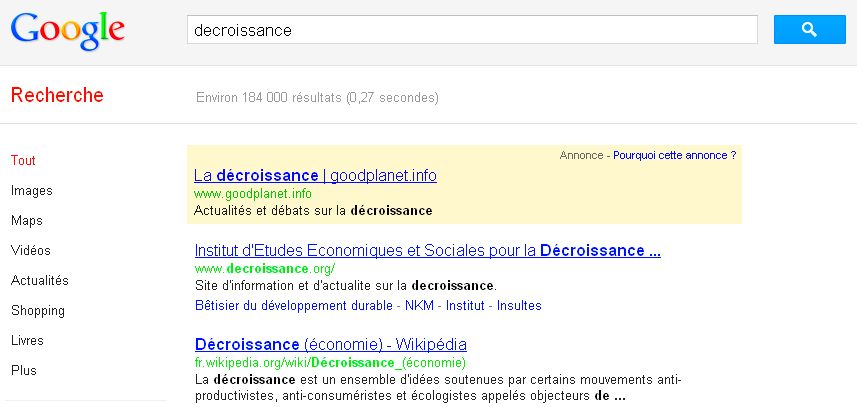Viewport: 857px width, 407px height.
Task: Focus the search box containing decroissance
Action: [x=472, y=30]
